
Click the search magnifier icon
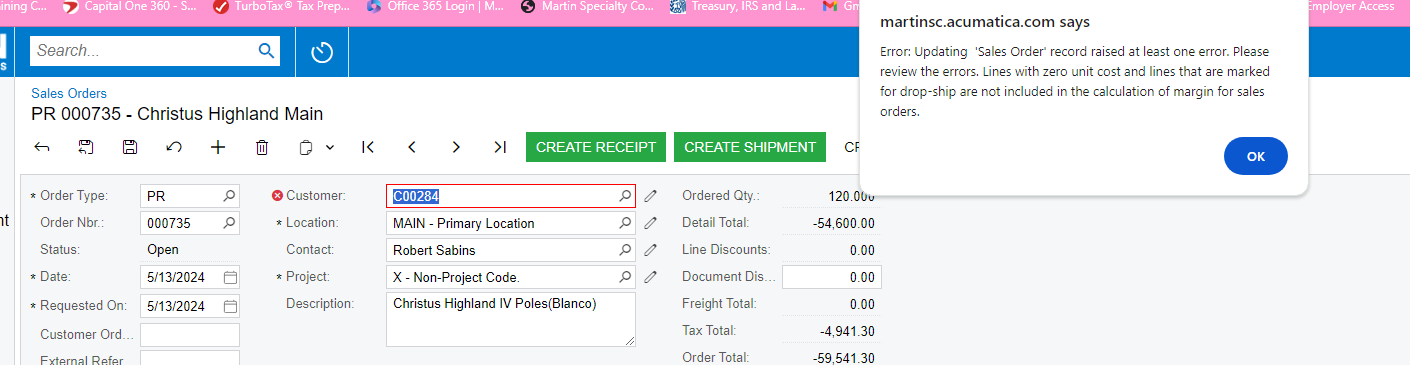(x=266, y=51)
